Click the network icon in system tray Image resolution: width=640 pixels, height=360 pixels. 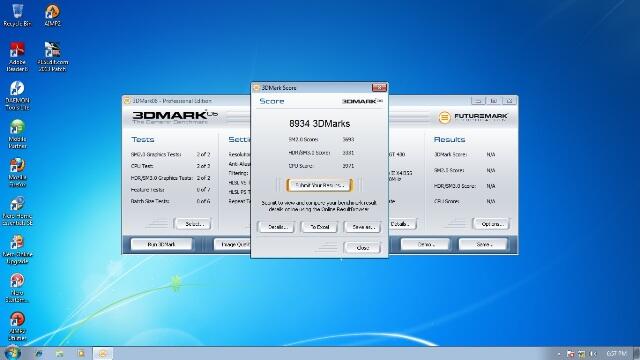point(582,354)
